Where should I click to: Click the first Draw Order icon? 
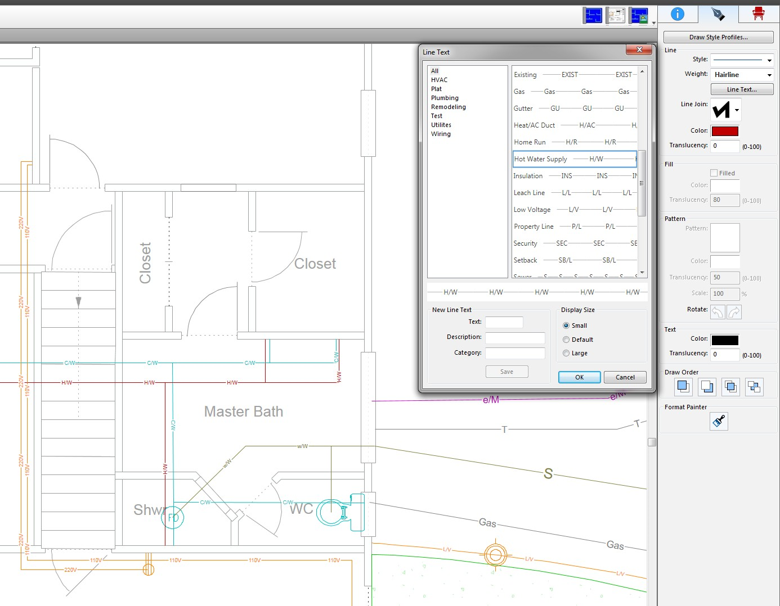[683, 387]
